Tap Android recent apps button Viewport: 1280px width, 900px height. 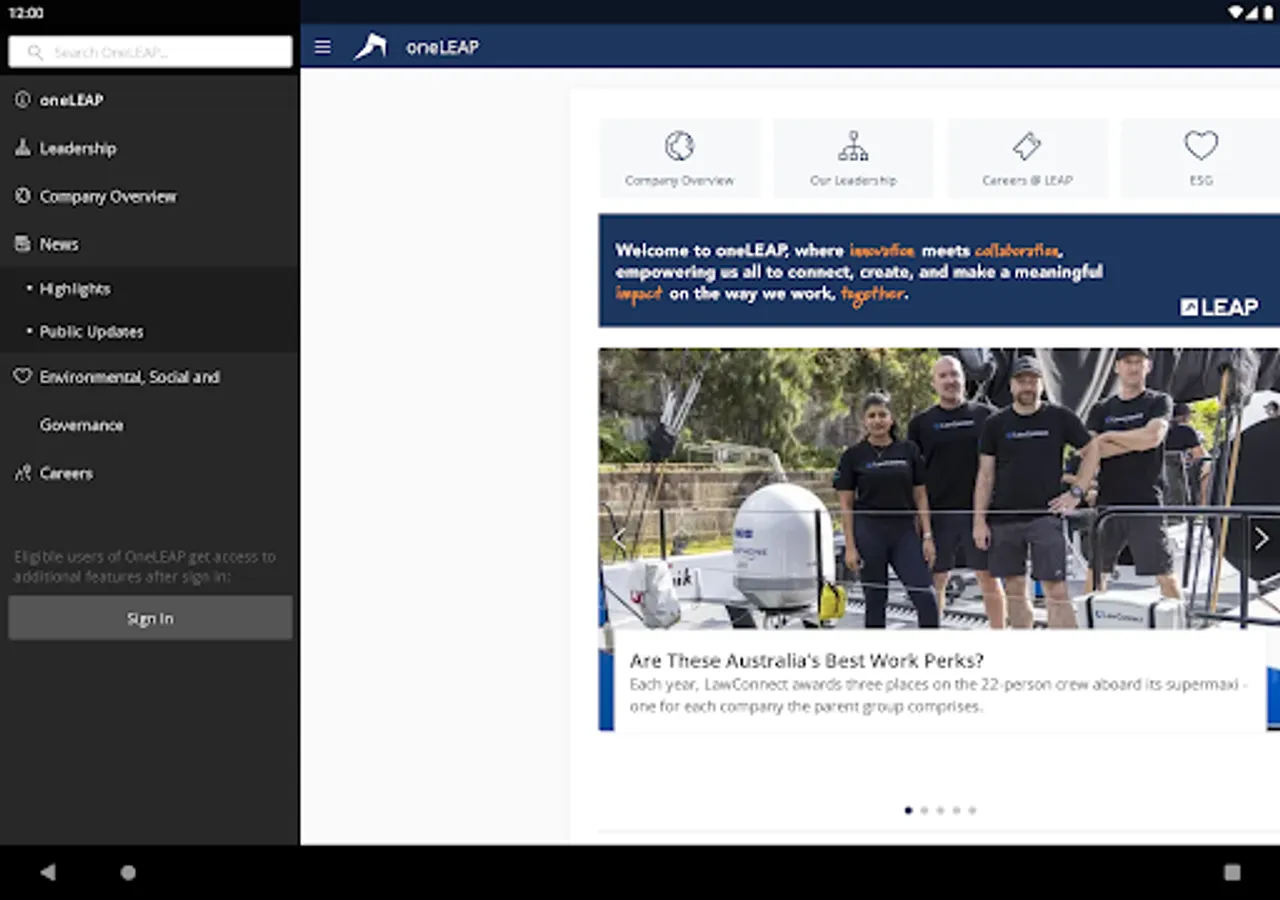1232,872
